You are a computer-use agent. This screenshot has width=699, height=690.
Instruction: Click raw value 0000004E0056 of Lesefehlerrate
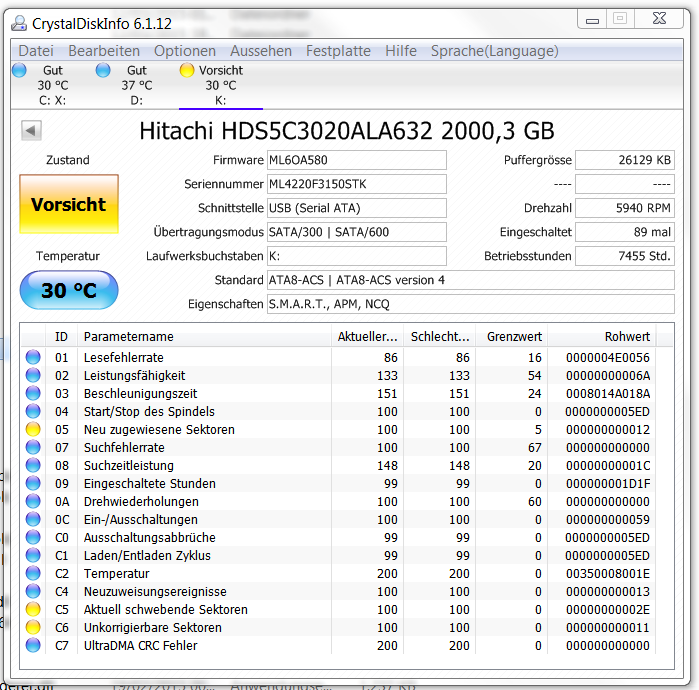coord(608,357)
